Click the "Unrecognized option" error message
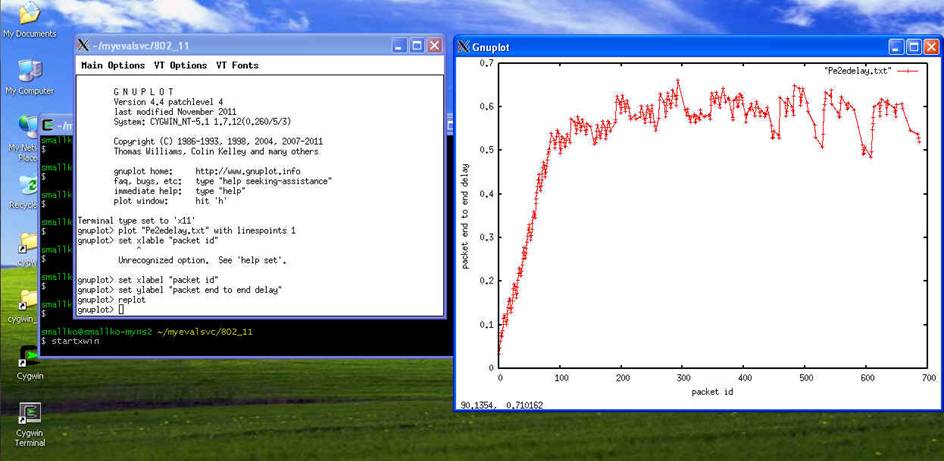Viewport: 944px width, 461px height. coord(202,261)
